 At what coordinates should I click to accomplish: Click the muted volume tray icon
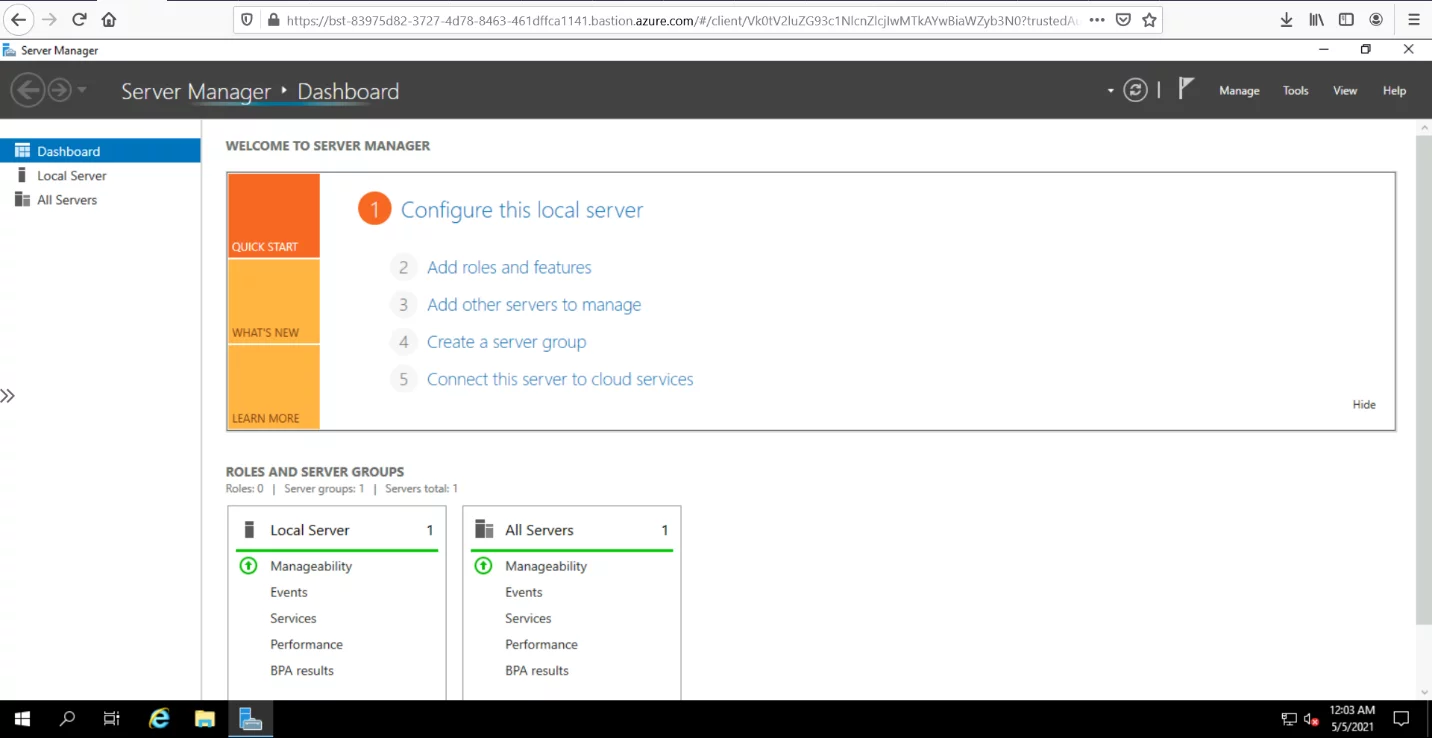(x=1312, y=718)
